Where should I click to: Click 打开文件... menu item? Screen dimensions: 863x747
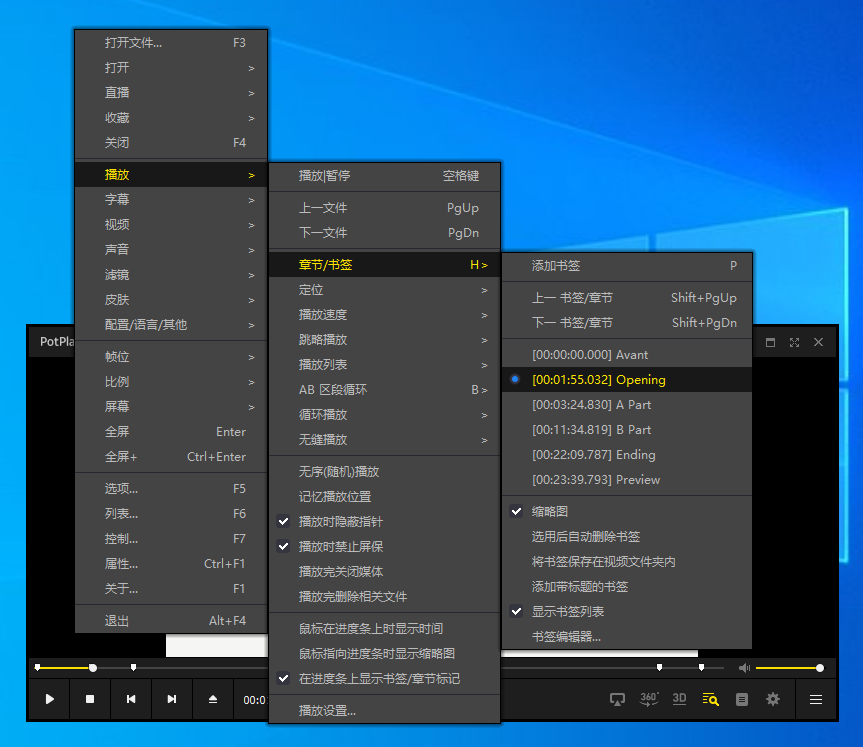click(171, 43)
